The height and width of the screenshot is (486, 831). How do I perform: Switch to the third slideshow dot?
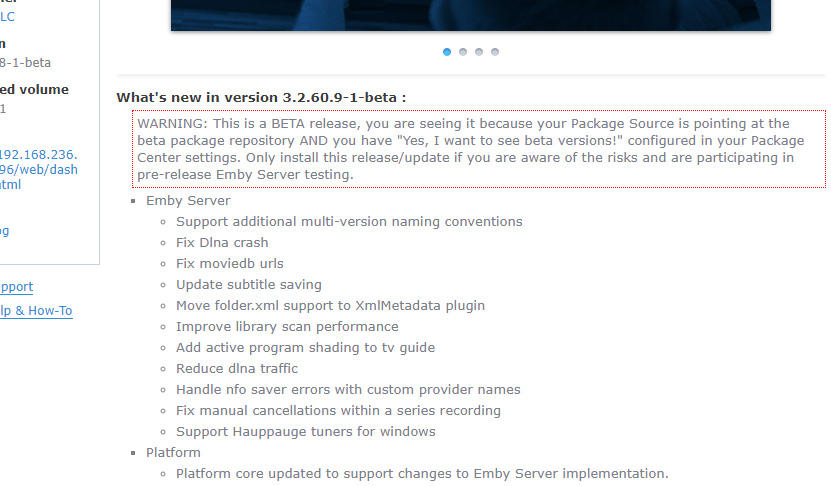coord(479,52)
